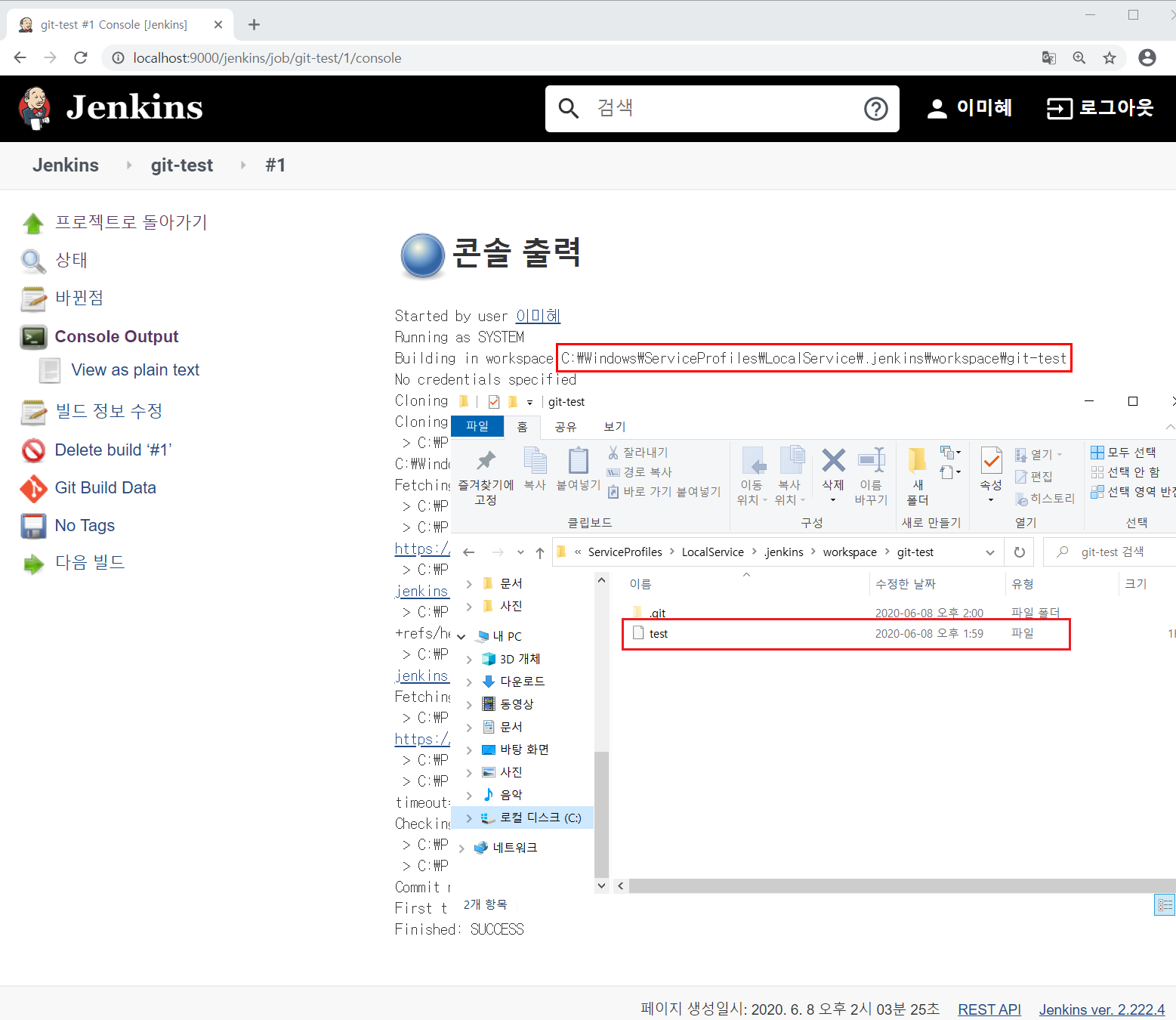Image resolution: width=1176 pixels, height=1020 pixels.
Task: Expand the 네트워크 tree node
Action: pyautogui.click(x=461, y=848)
